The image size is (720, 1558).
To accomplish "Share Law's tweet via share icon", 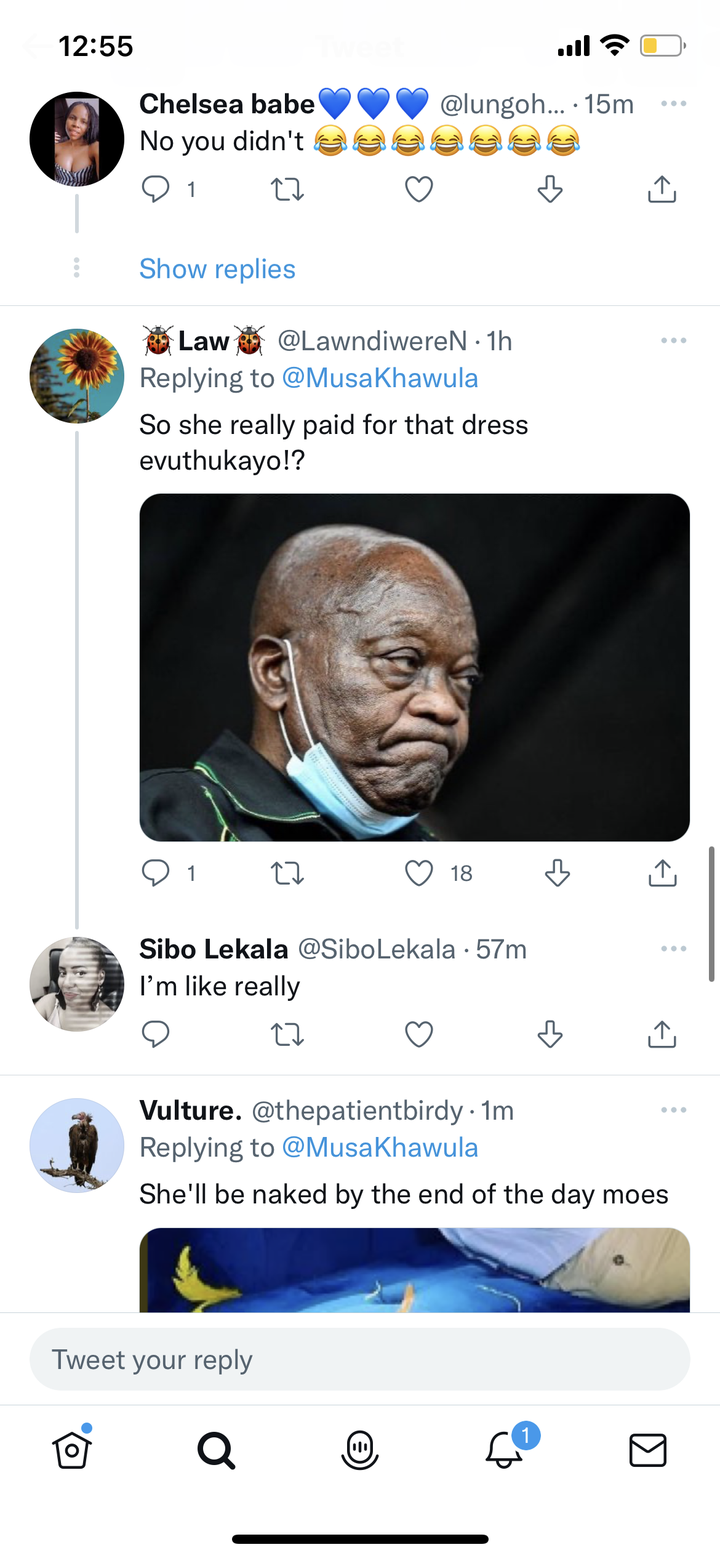I will [x=662, y=874].
